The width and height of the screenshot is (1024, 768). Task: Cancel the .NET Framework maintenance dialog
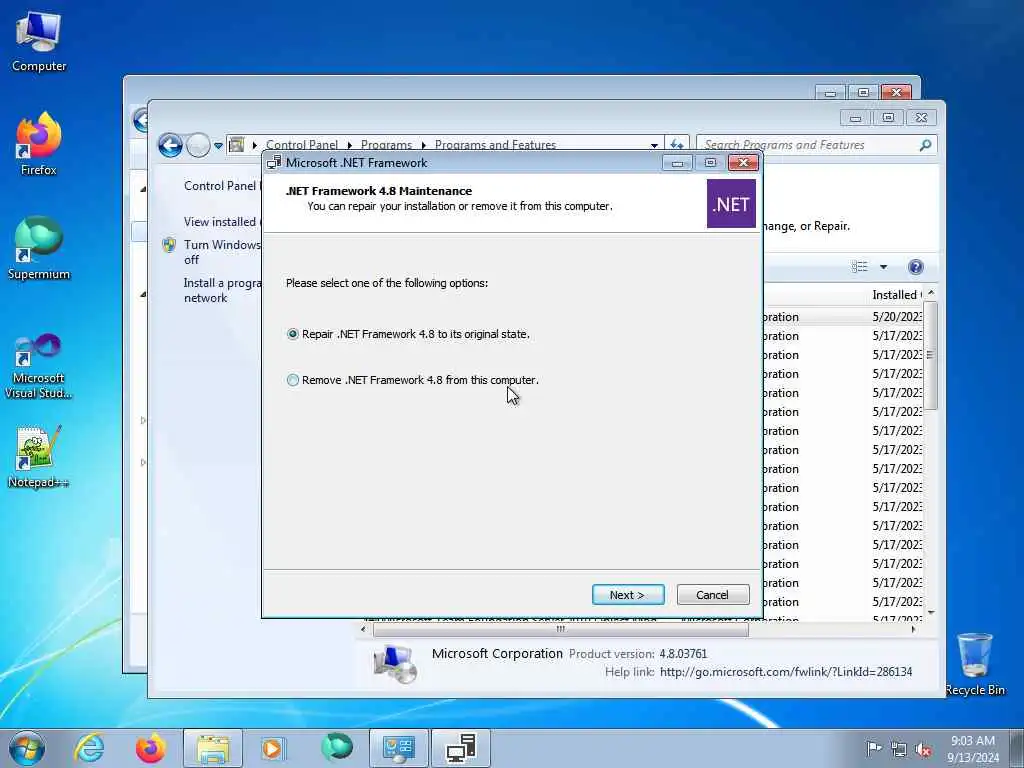pyautogui.click(x=712, y=595)
